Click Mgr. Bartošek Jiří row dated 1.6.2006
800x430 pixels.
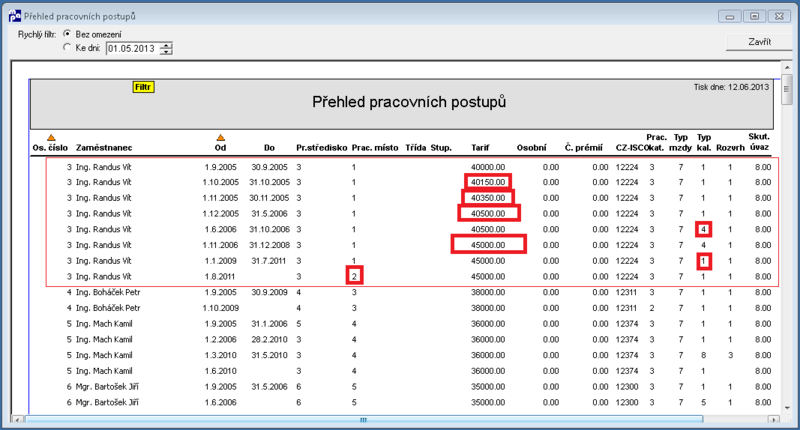(107, 402)
